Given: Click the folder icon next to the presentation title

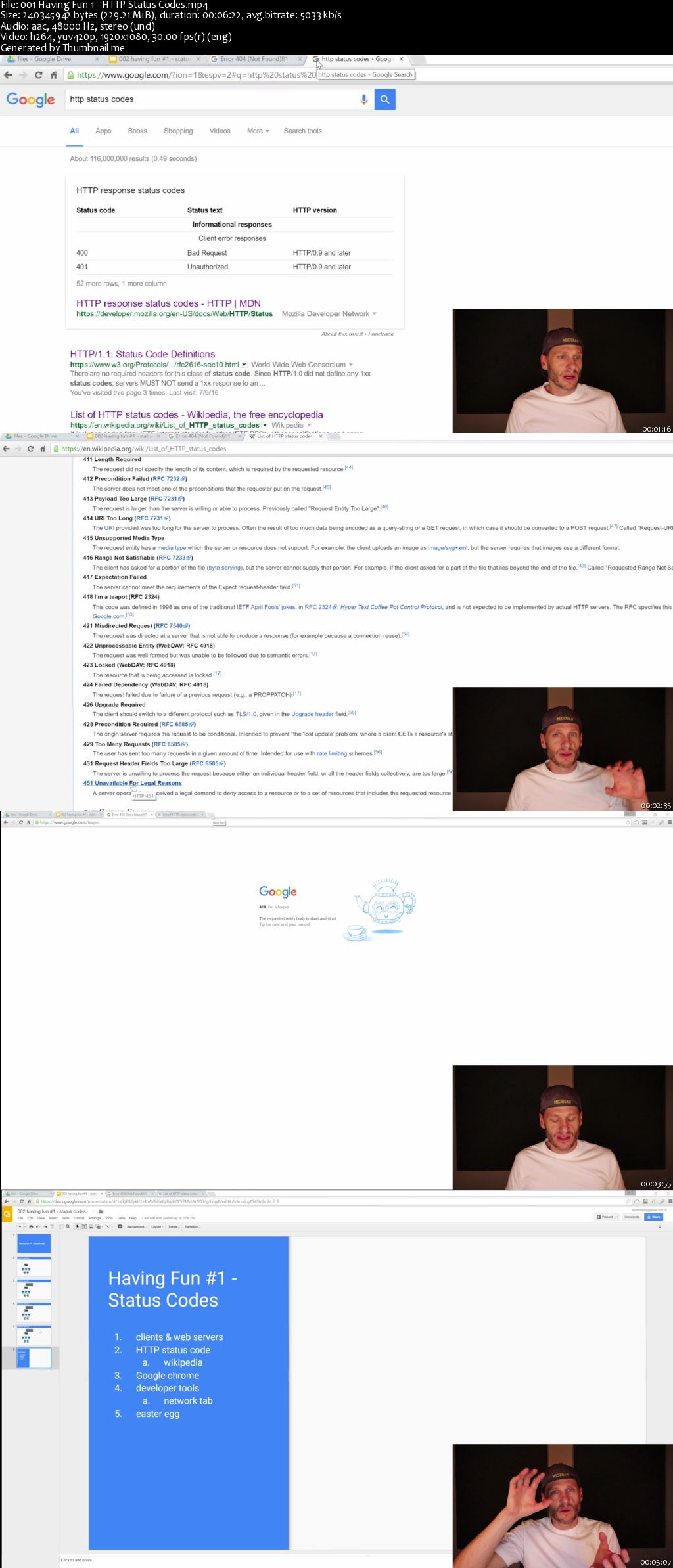Looking at the screenshot, I should 101,1211.
